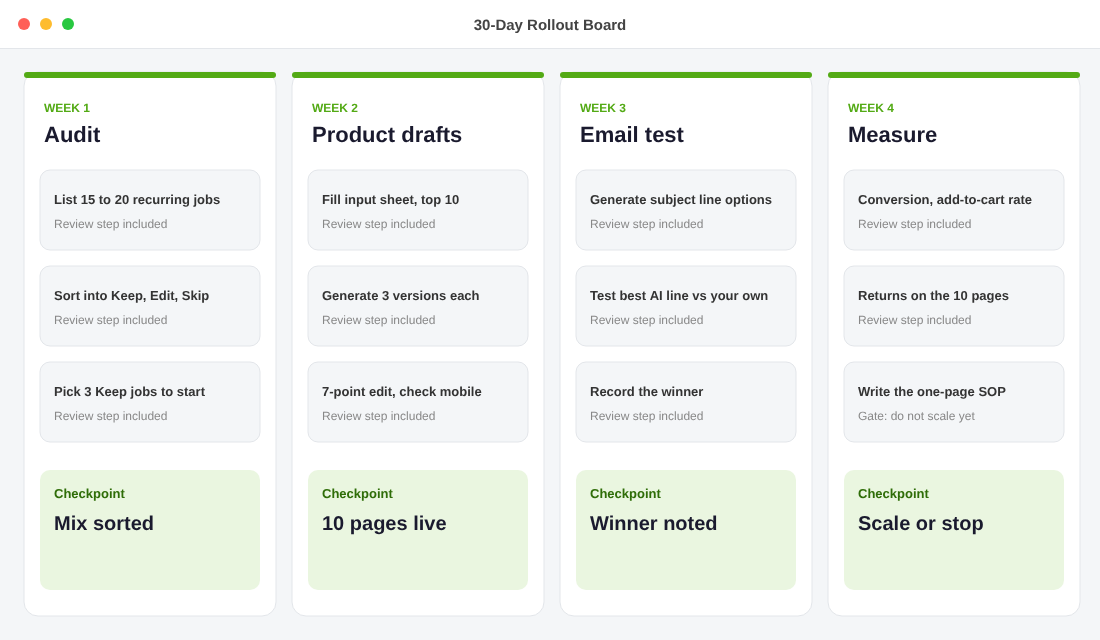Click the 'Checkpoint' label above 'Mix sorted'

point(89,494)
